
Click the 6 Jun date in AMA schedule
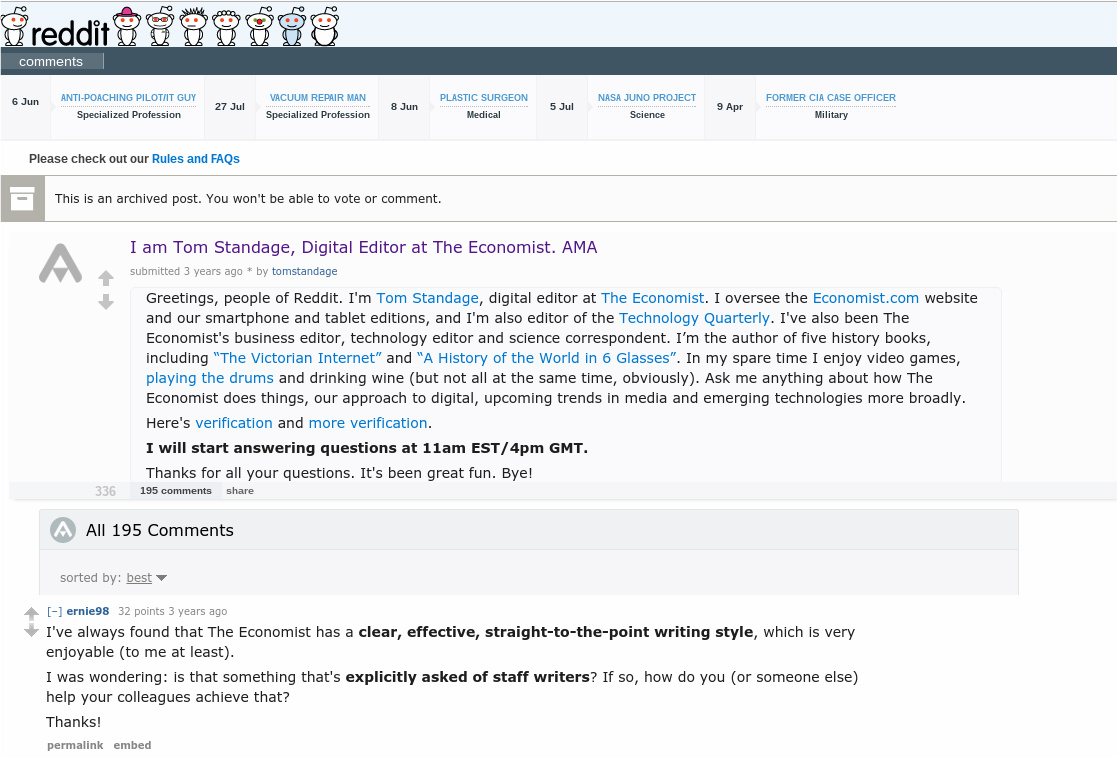click(25, 102)
